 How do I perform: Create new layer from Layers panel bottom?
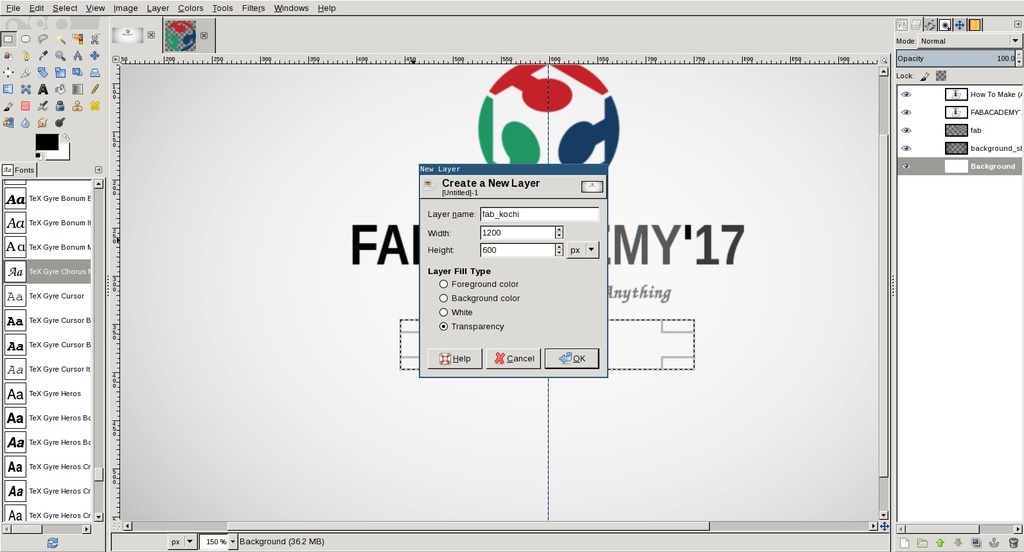(x=904, y=543)
